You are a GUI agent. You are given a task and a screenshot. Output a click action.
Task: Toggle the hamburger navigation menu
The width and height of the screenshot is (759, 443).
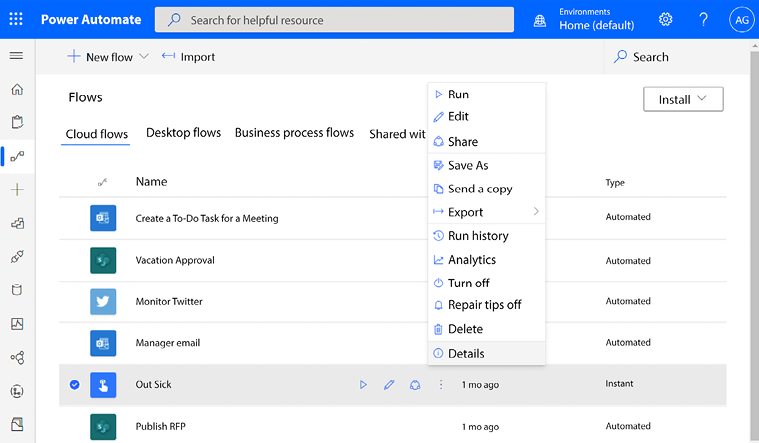(x=16, y=56)
